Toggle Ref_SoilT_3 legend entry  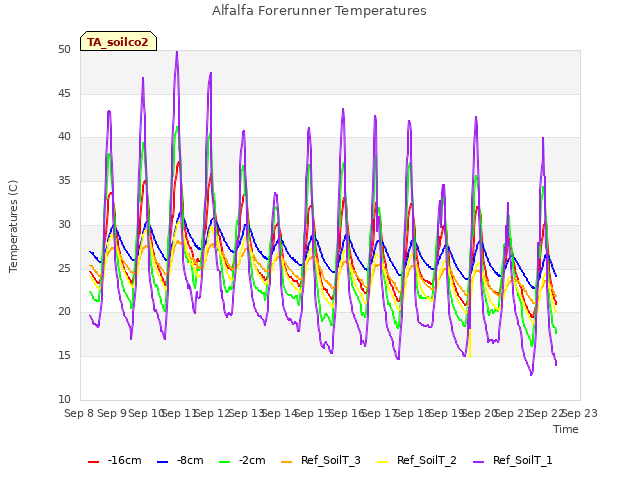pyautogui.click(x=321, y=461)
